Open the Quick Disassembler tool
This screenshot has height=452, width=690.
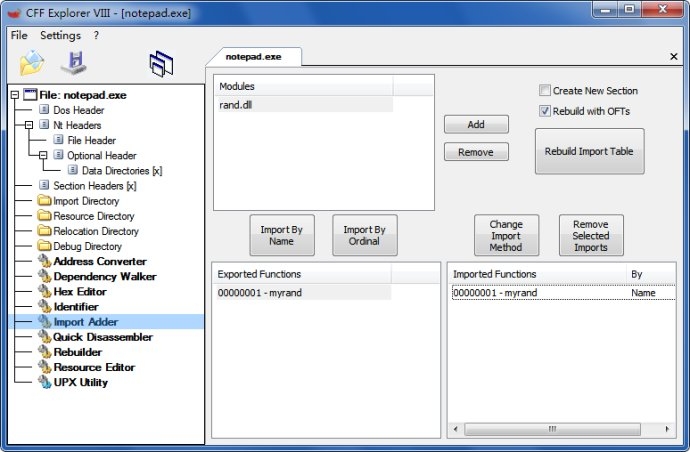pos(103,337)
